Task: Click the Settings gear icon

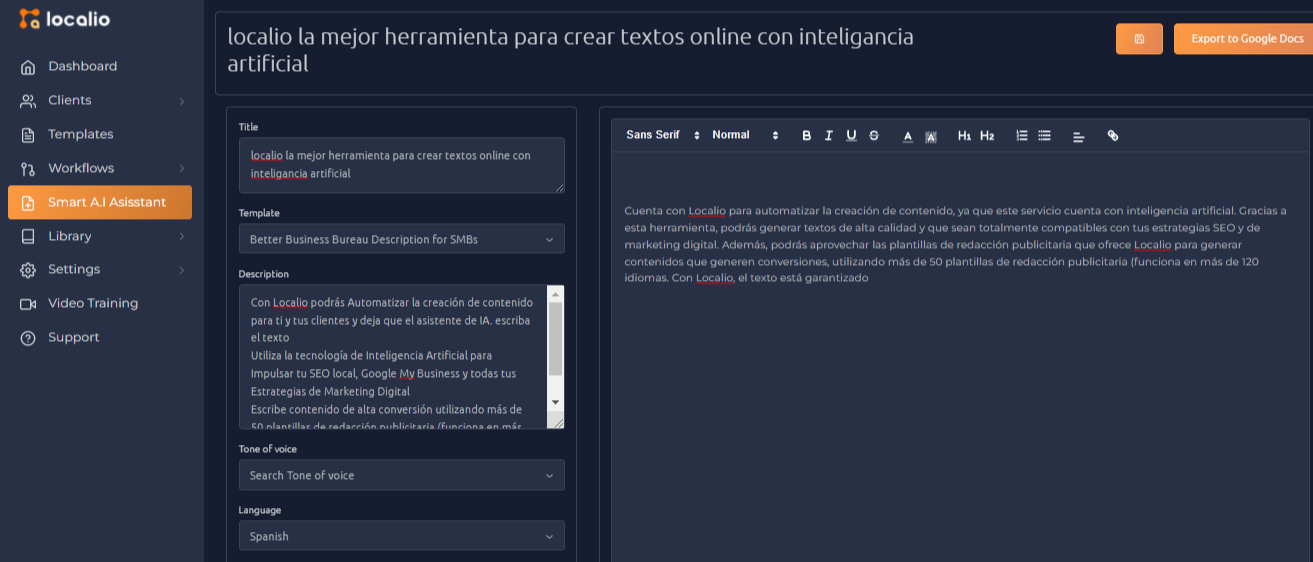Action: coord(28,270)
